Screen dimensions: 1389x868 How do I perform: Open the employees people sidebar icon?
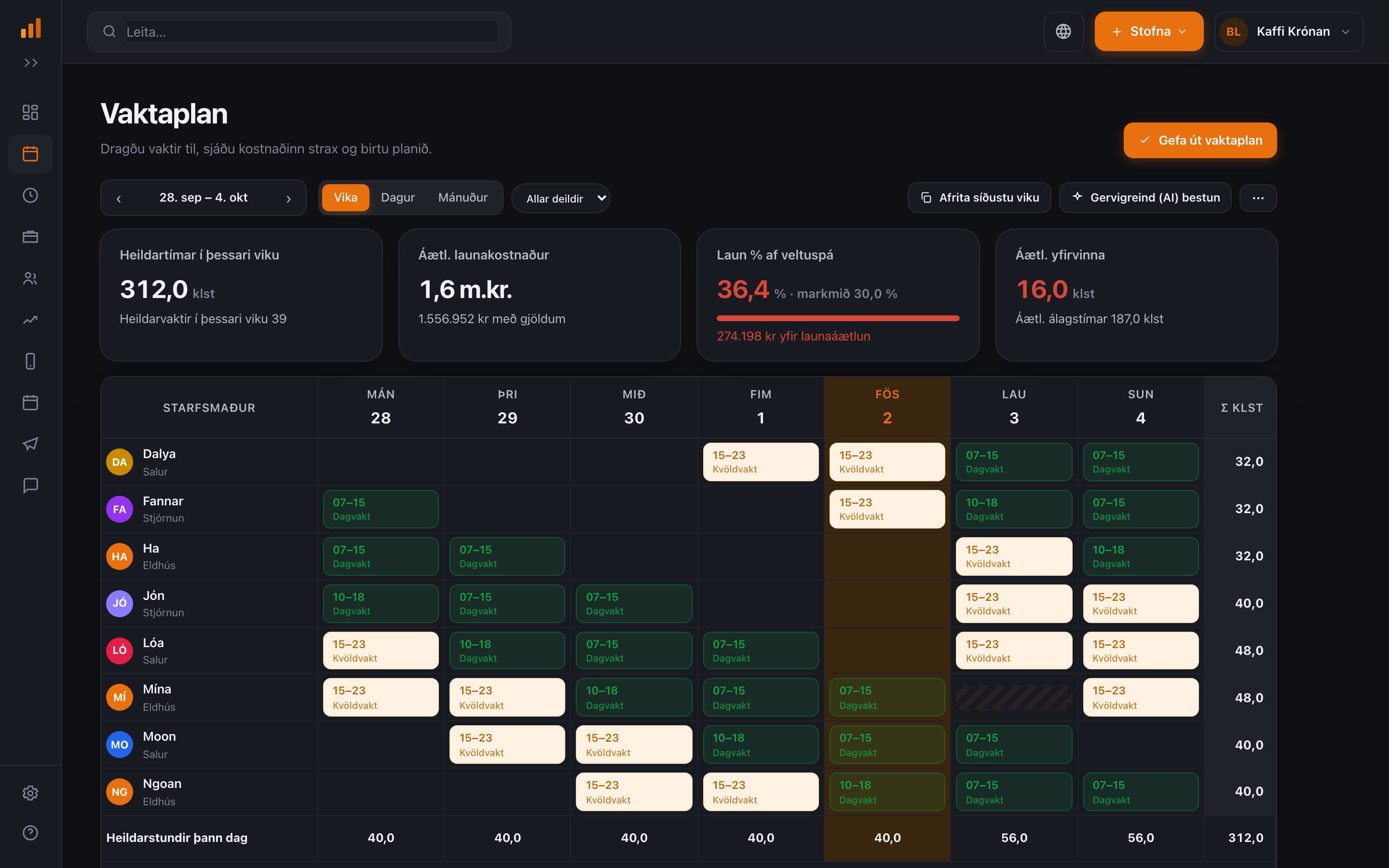click(x=30, y=278)
